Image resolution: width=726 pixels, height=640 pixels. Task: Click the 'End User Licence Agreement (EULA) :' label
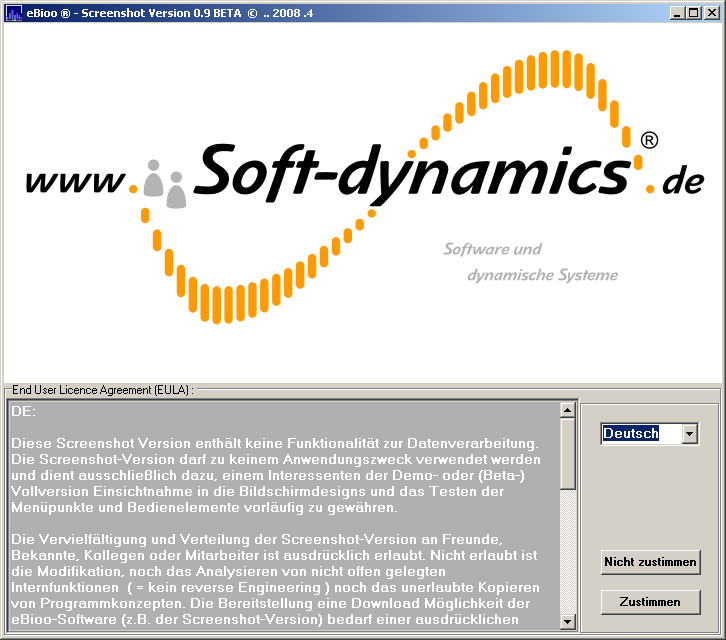103,390
